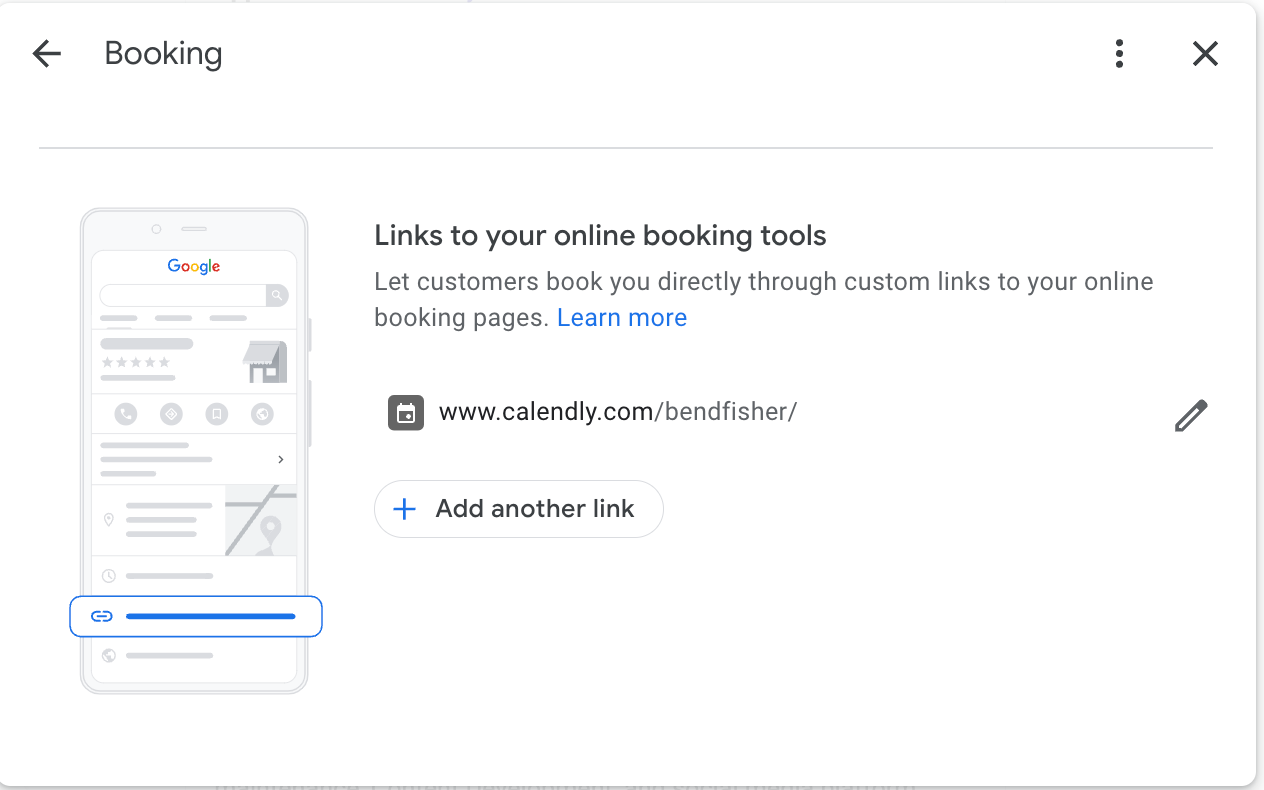
Task: Close the Booking dialog
Action: (x=1205, y=54)
